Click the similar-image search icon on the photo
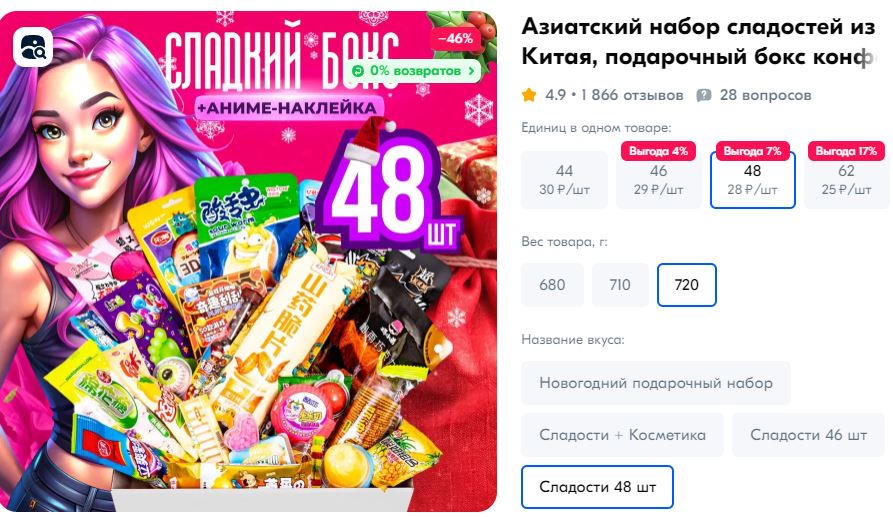The image size is (893, 517). click(x=32, y=47)
